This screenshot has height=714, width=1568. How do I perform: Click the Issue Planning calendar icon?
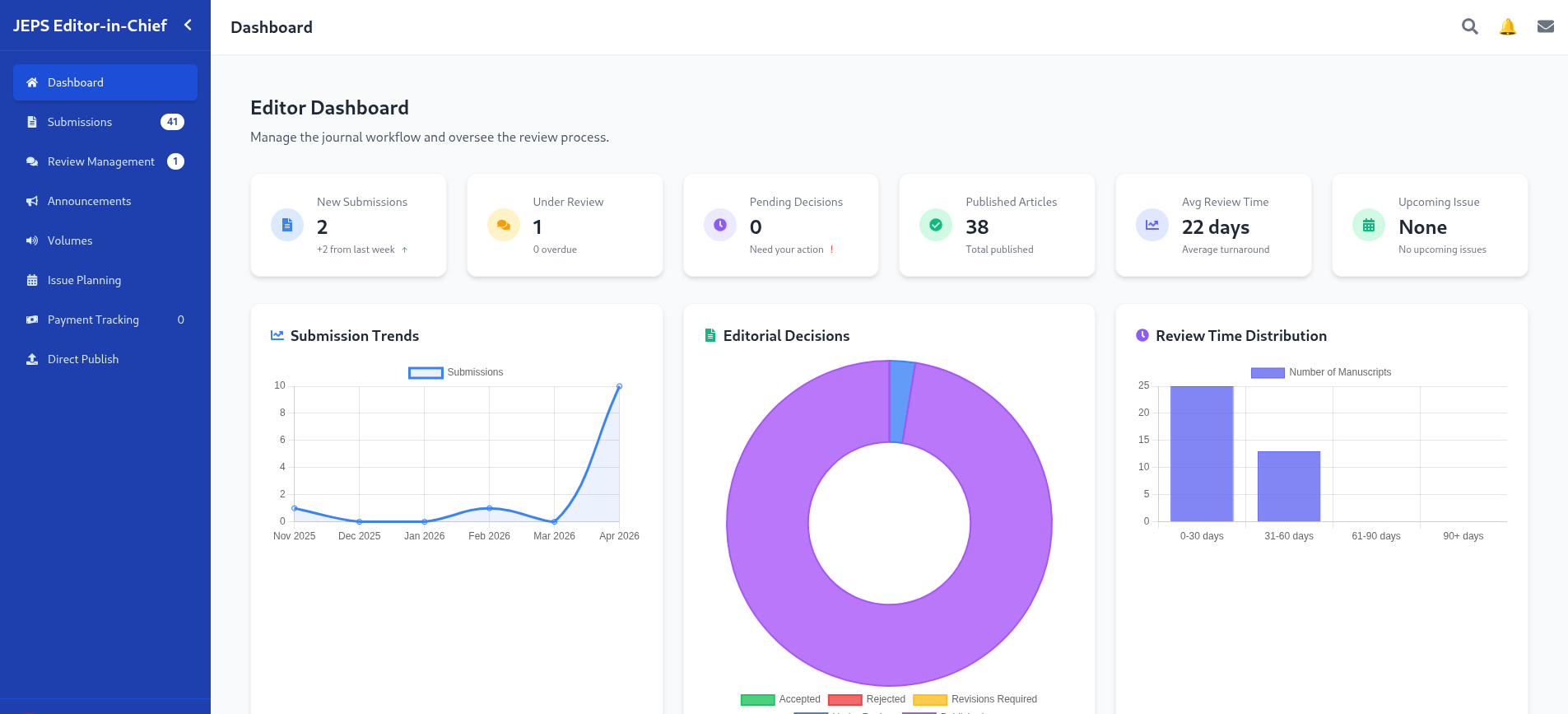tap(32, 280)
